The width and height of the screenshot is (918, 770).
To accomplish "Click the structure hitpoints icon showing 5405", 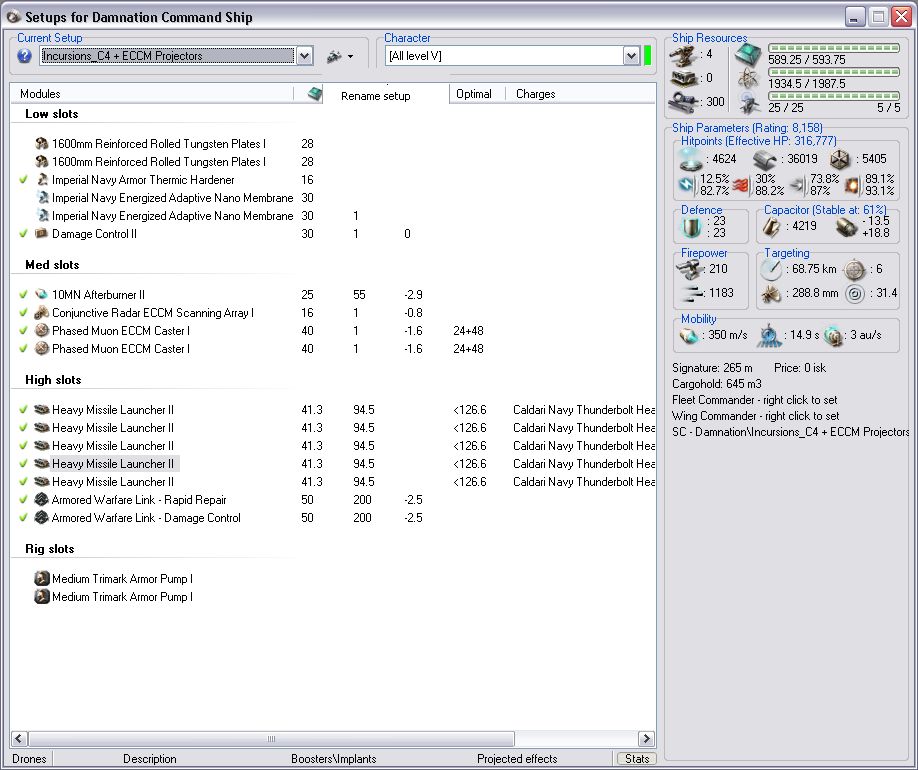I will coord(840,159).
